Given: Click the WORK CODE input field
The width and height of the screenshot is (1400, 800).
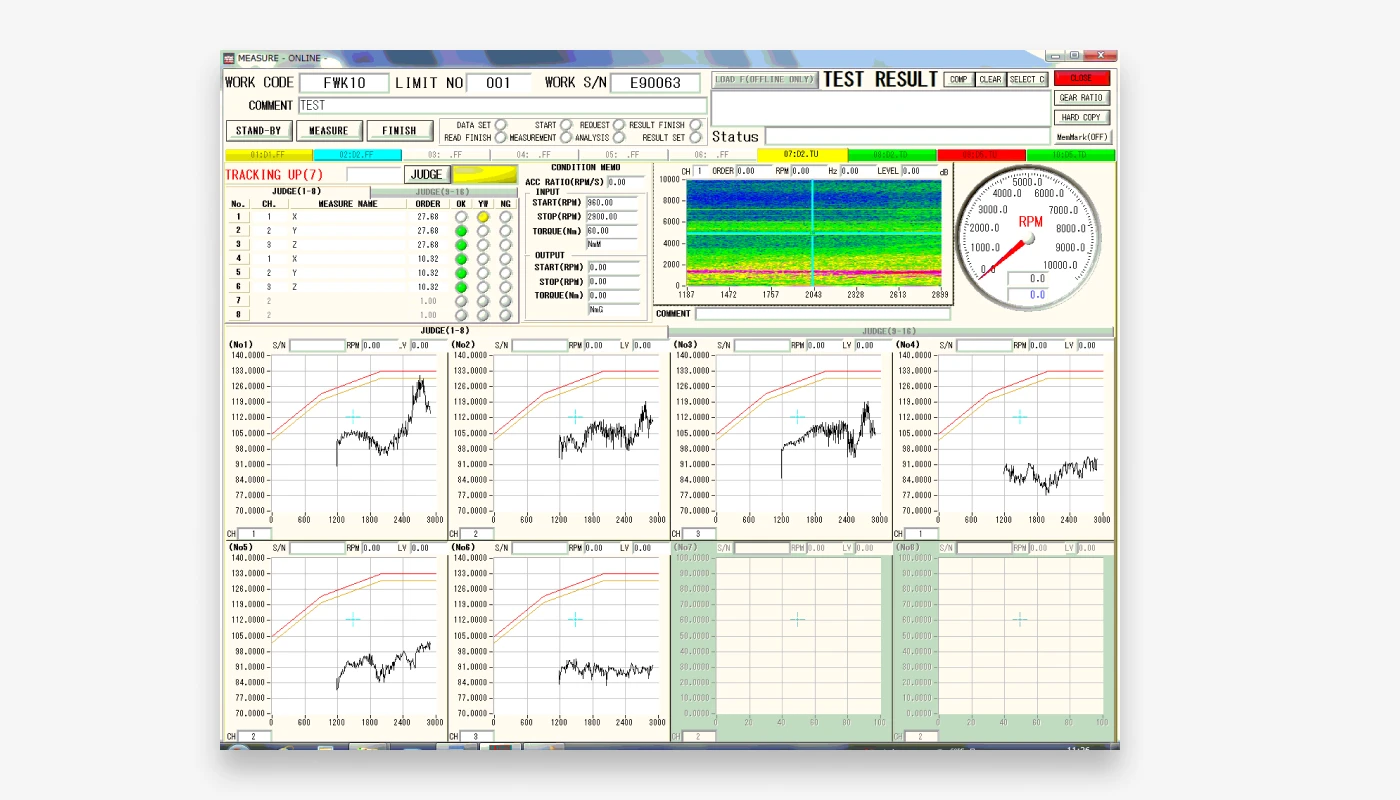Looking at the screenshot, I should [x=343, y=83].
